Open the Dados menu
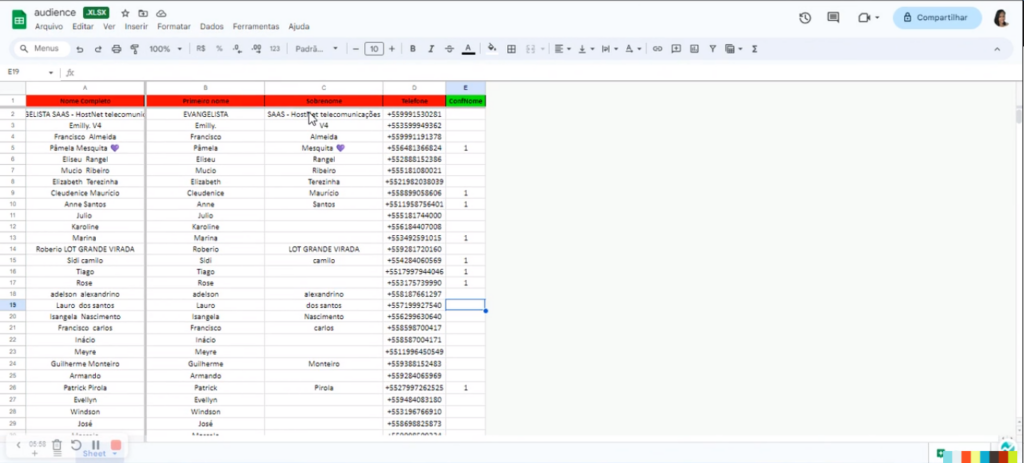 click(x=212, y=26)
